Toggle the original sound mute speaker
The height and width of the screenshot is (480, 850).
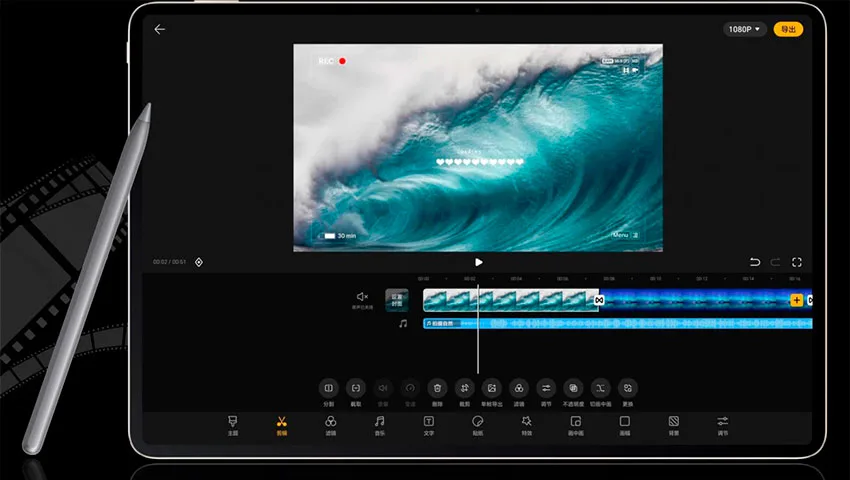[362, 297]
